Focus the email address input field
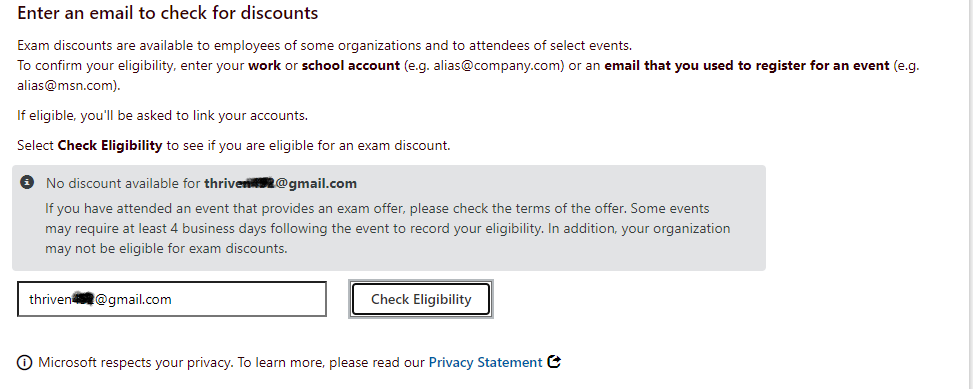The height and width of the screenshot is (389, 973). click(172, 299)
